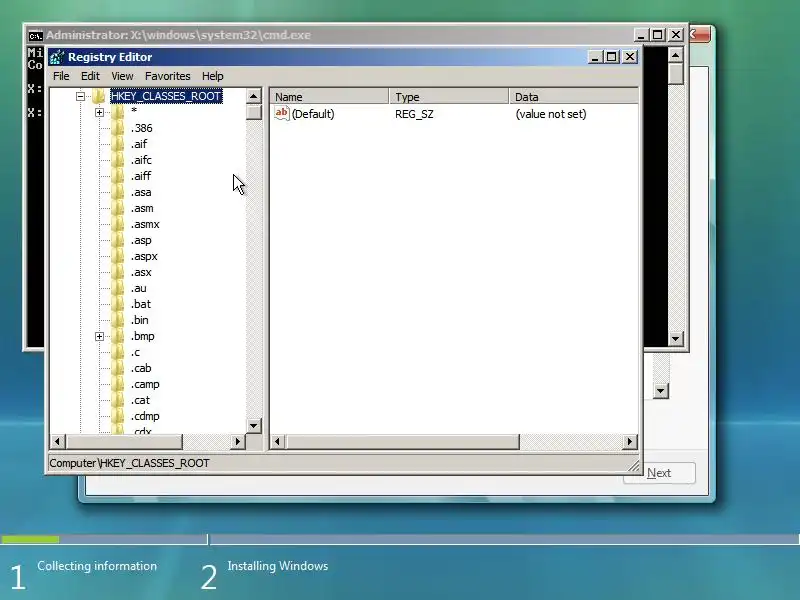The height and width of the screenshot is (600, 800).
Task: Click the folder icon beside .aspx
Action: pos(118,256)
